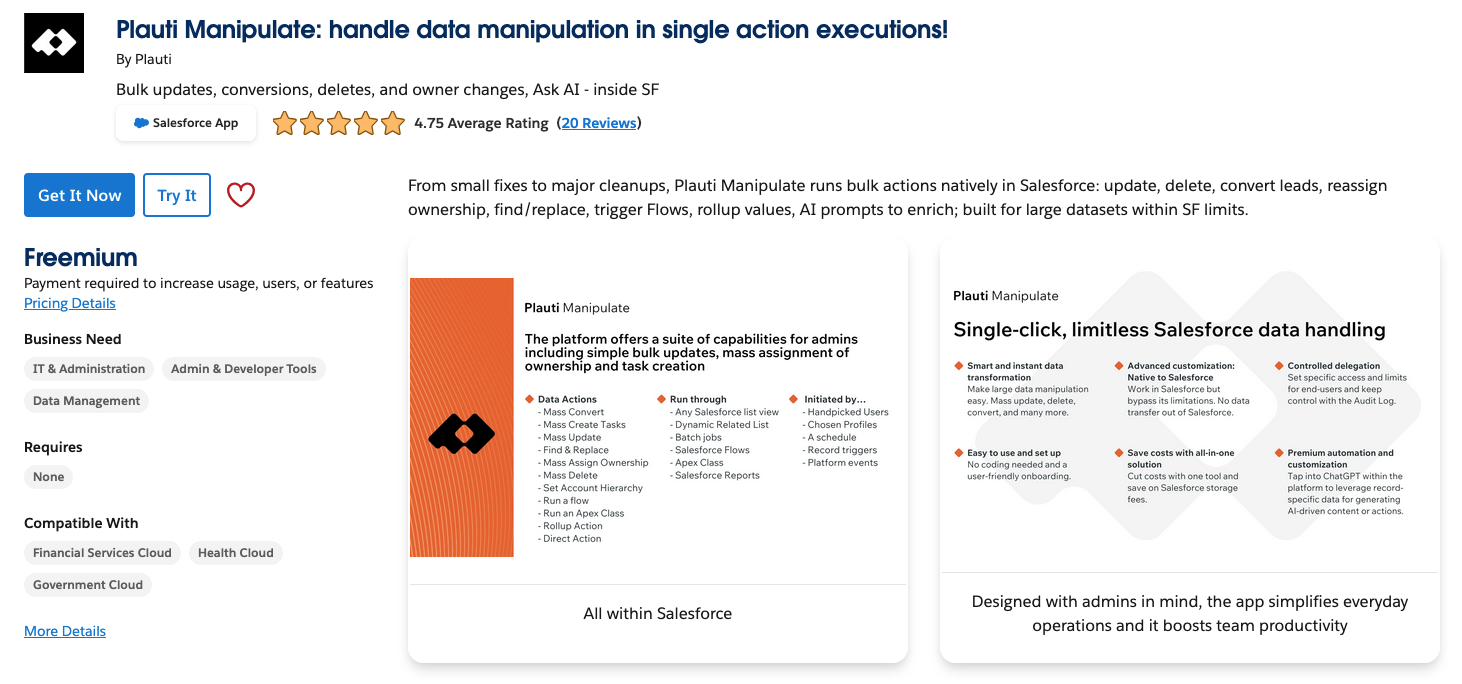Select the Data Management tag
The image size is (1462, 684).
(x=87, y=401)
